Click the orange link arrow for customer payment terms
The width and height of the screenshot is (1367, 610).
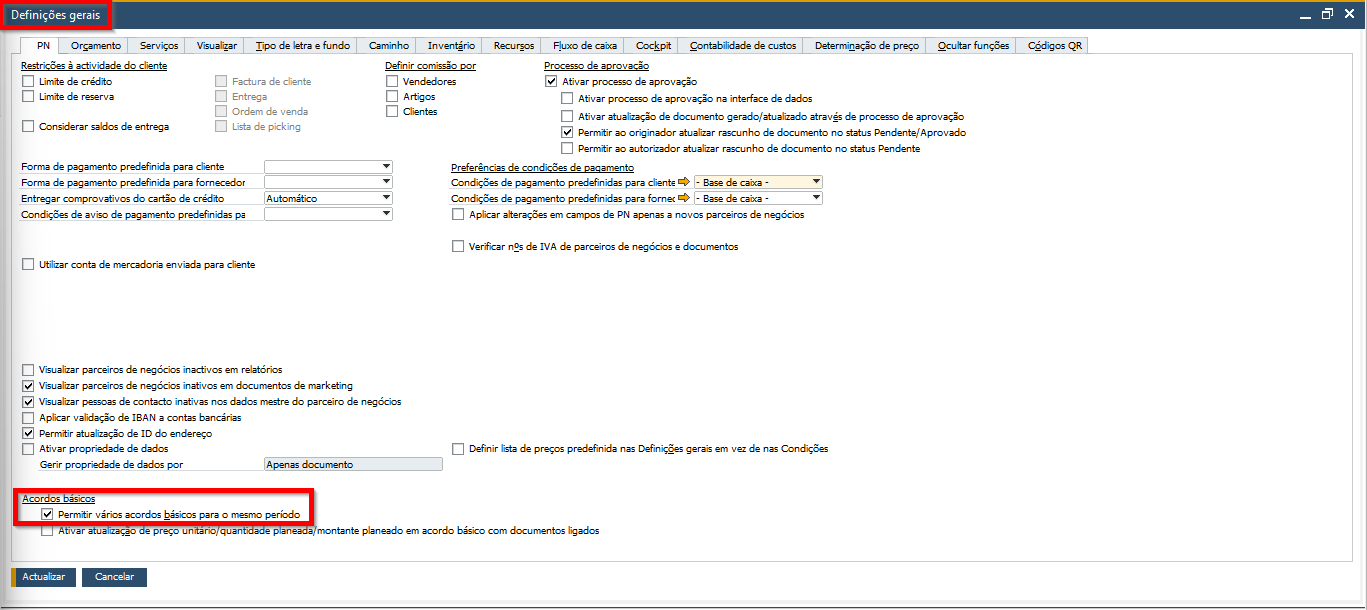point(684,182)
